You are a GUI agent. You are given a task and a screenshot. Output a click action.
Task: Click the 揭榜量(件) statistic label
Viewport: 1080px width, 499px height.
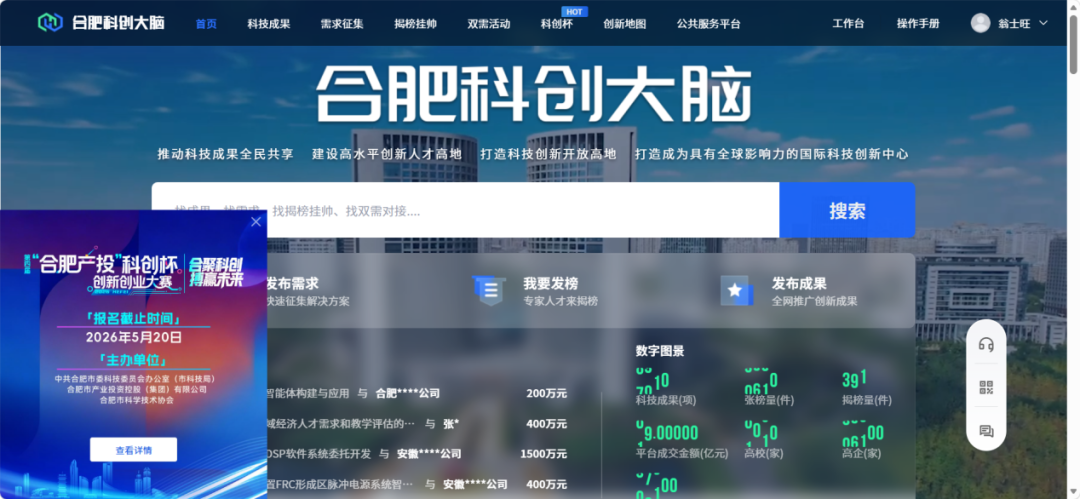866,400
